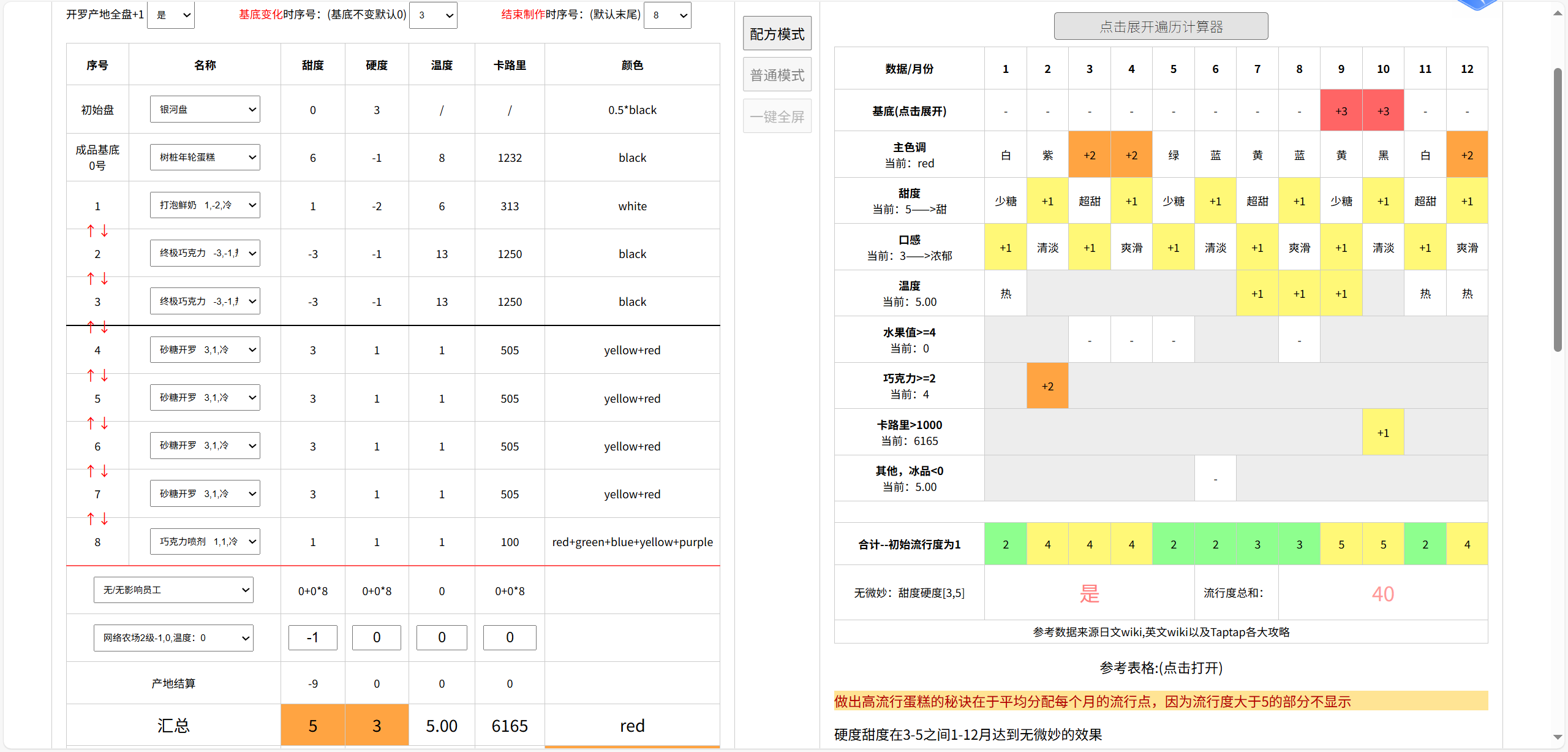The image size is (1568, 752).
Task: Expand 基底(点击展开) row header
Action: tap(910, 111)
